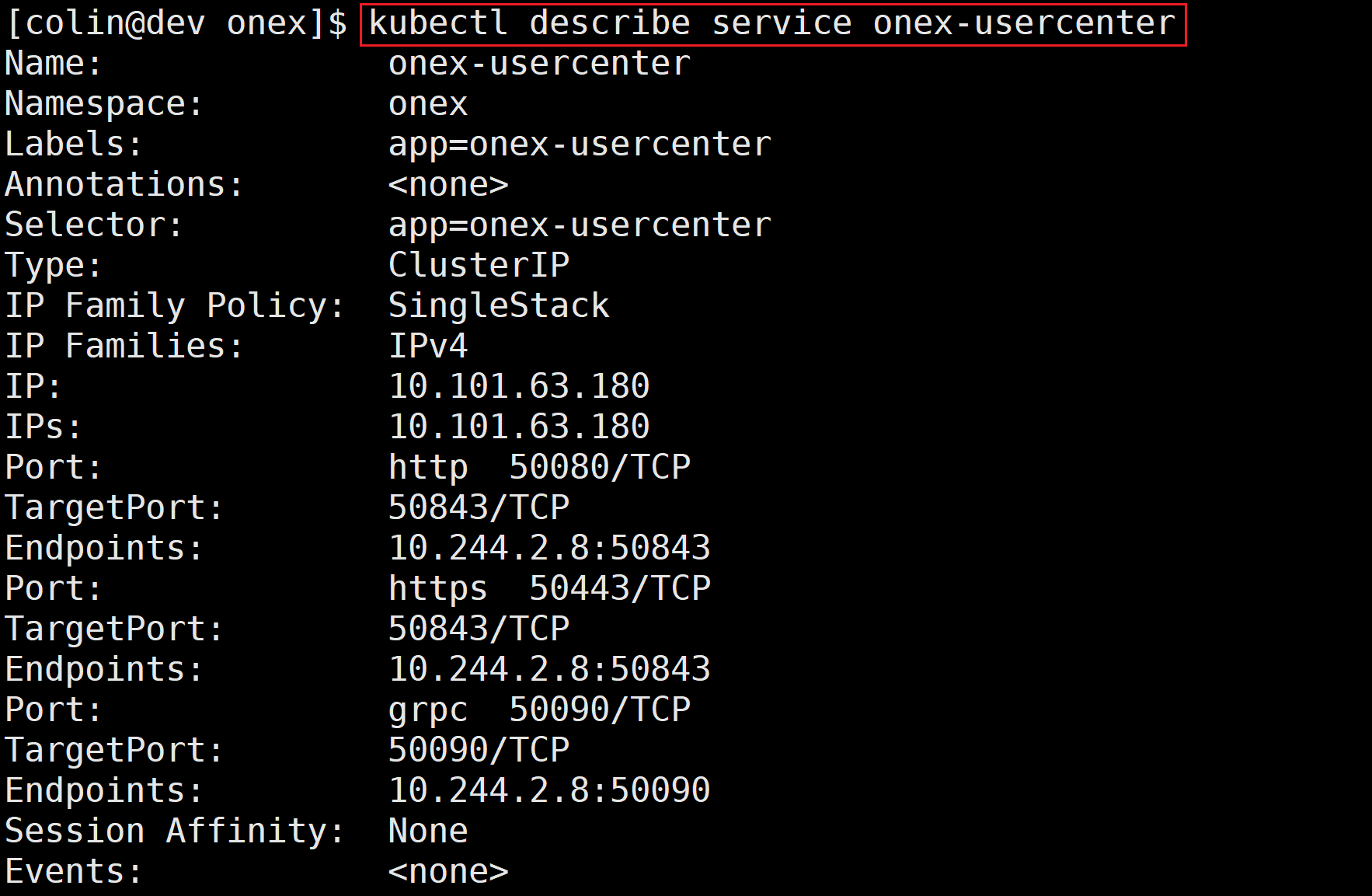
Task: Click the shell prompt [colin@dev onex]$
Action: click(176, 23)
